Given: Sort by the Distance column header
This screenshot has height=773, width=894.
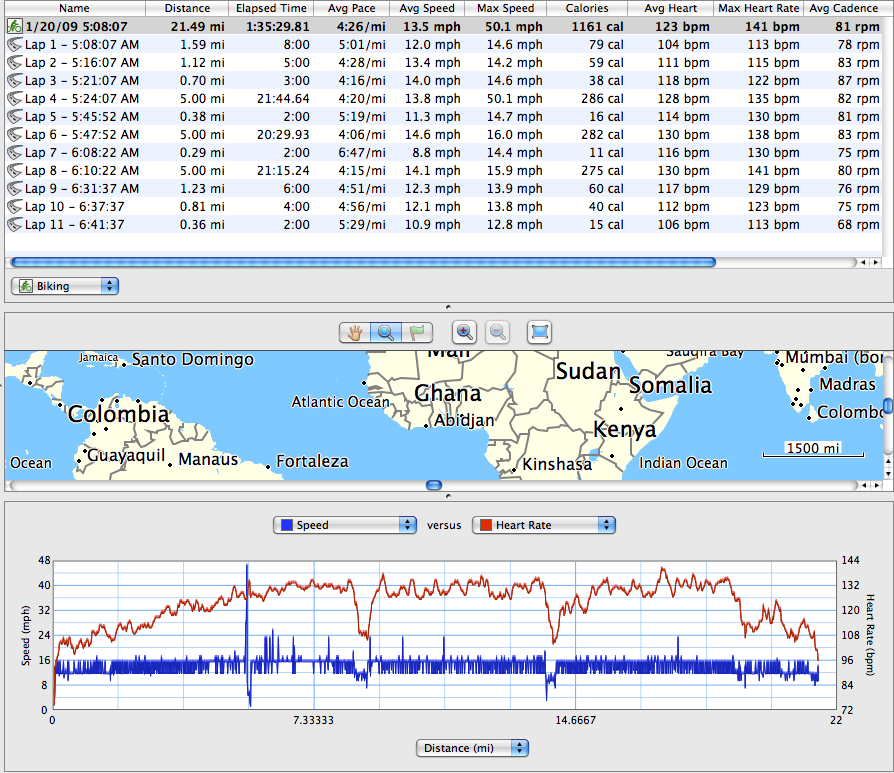Looking at the screenshot, I should tap(187, 8).
